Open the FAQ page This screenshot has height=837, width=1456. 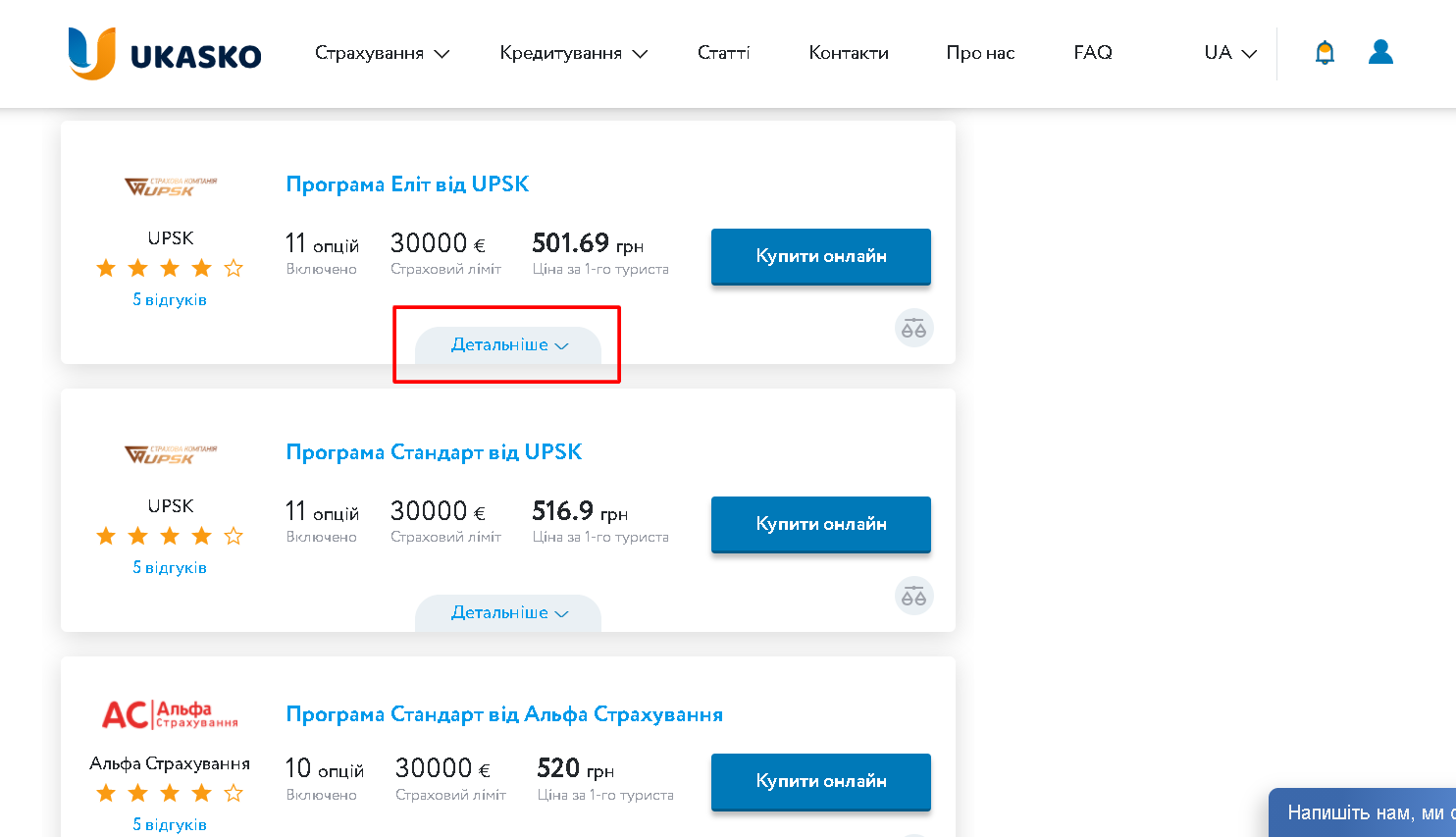(x=1093, y=53)
